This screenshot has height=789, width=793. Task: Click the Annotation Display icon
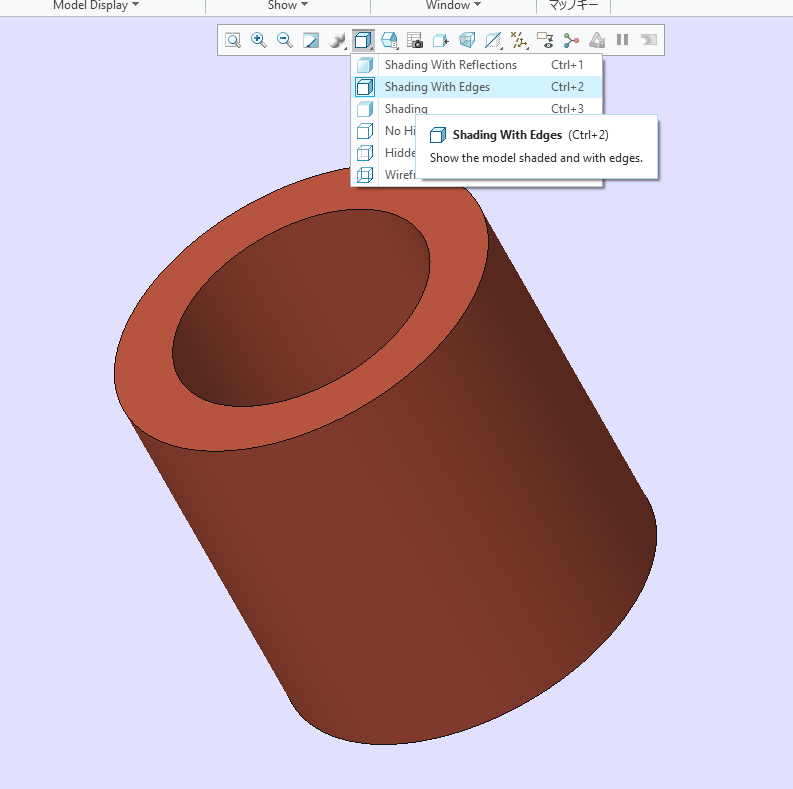pyautogui.click(x=545, y=41)
